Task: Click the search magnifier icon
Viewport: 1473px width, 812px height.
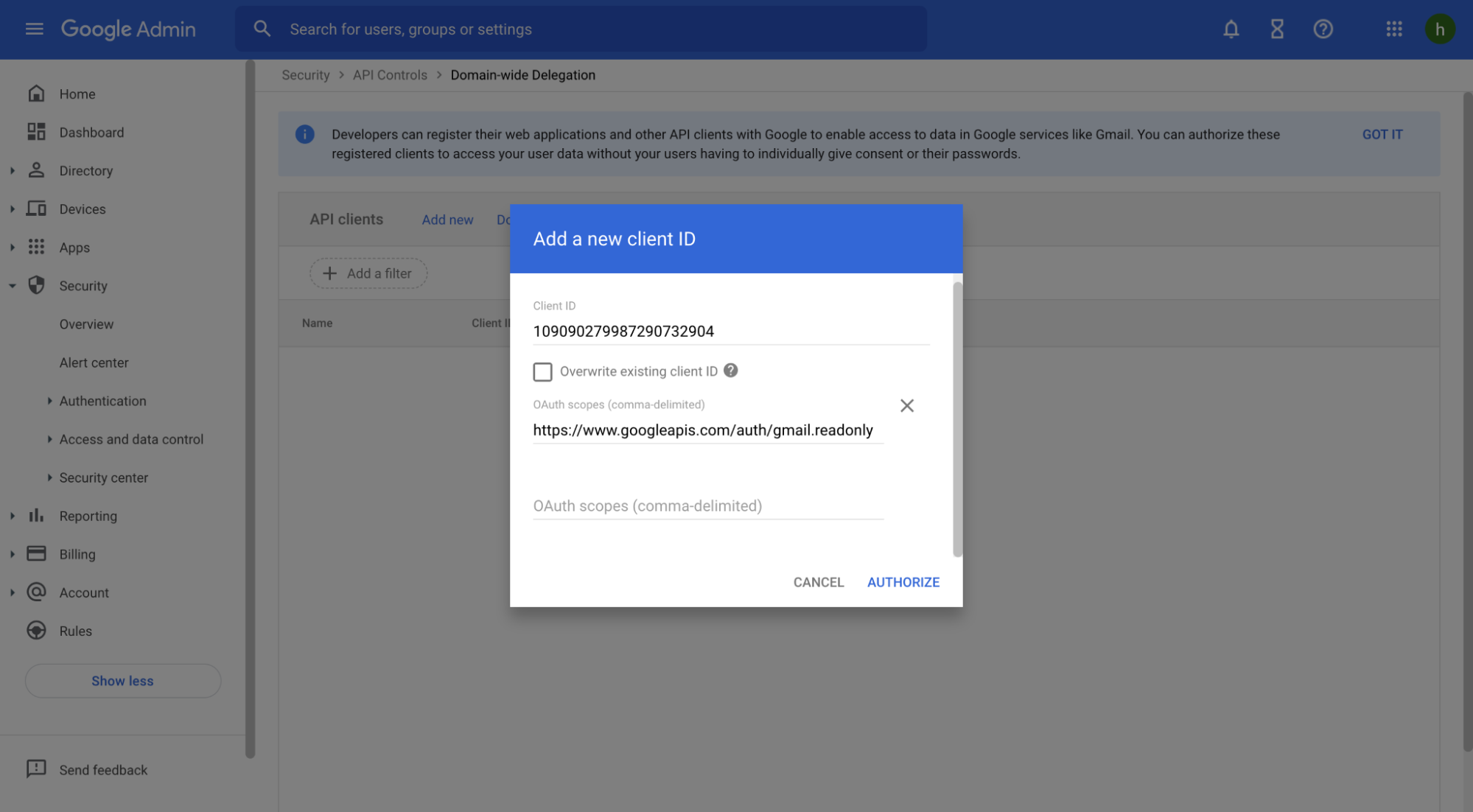Action: [262, 29]
